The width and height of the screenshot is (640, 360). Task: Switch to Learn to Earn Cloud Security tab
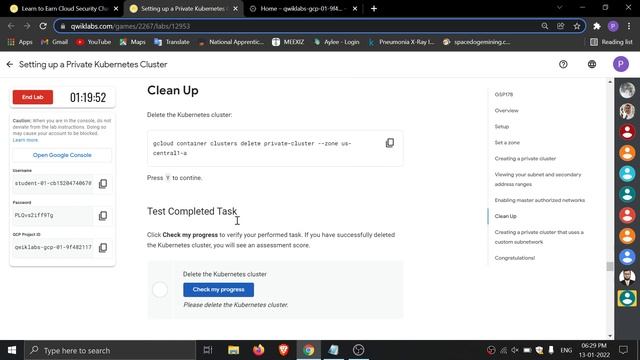pyautogui.click(x=60, y=9)
